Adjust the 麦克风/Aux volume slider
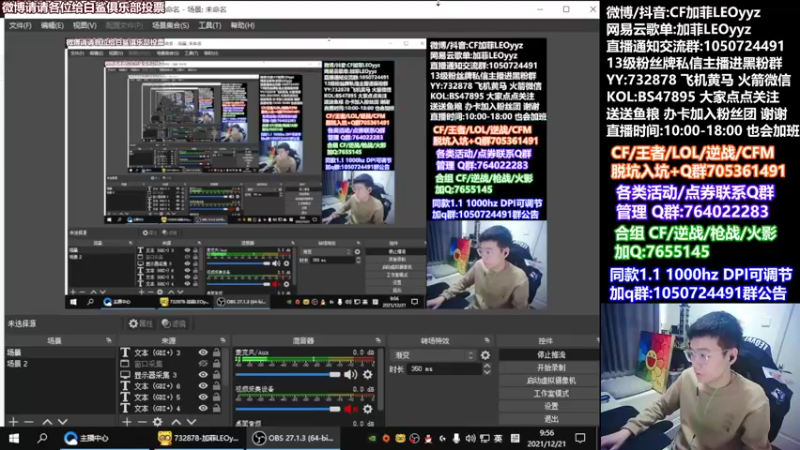This screenshot has width=800, height=450. pos(288,374)
